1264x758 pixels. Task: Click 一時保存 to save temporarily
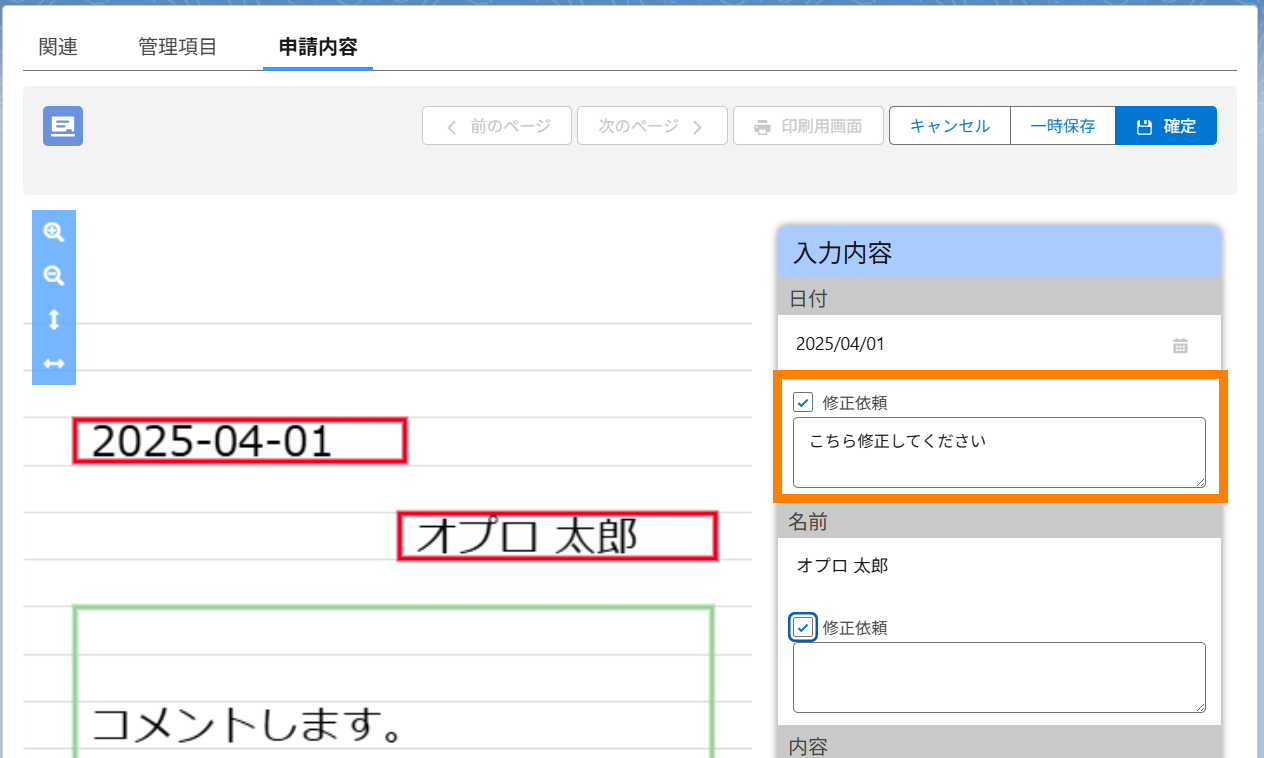coord(1063,126)
